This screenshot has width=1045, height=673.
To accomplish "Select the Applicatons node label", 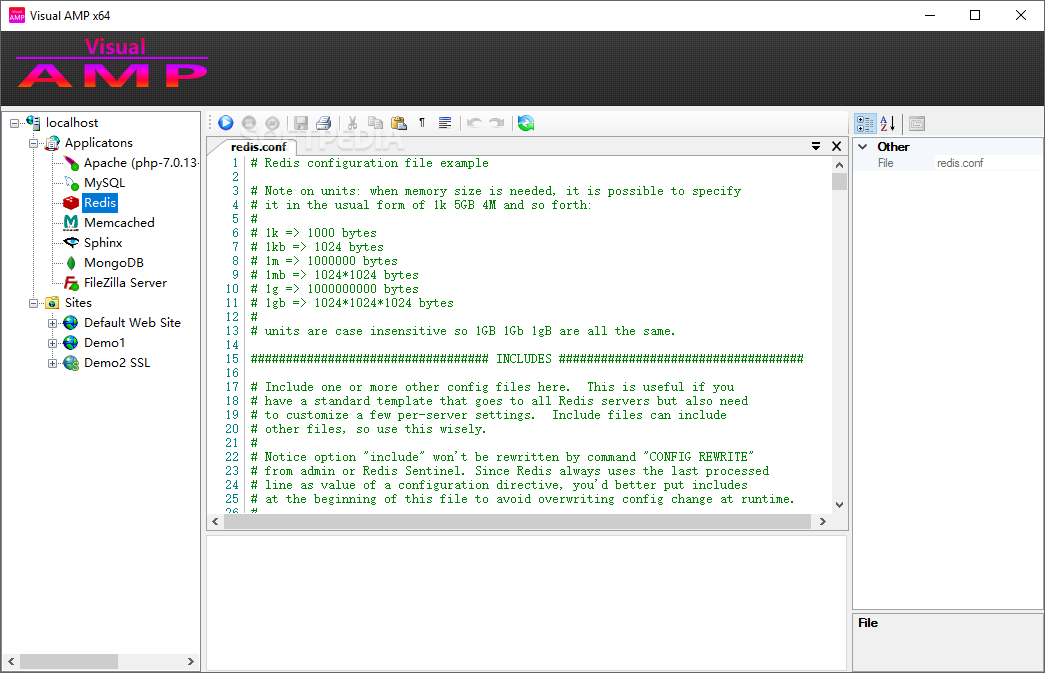I will pyautogui.click(x=99, y=143).
